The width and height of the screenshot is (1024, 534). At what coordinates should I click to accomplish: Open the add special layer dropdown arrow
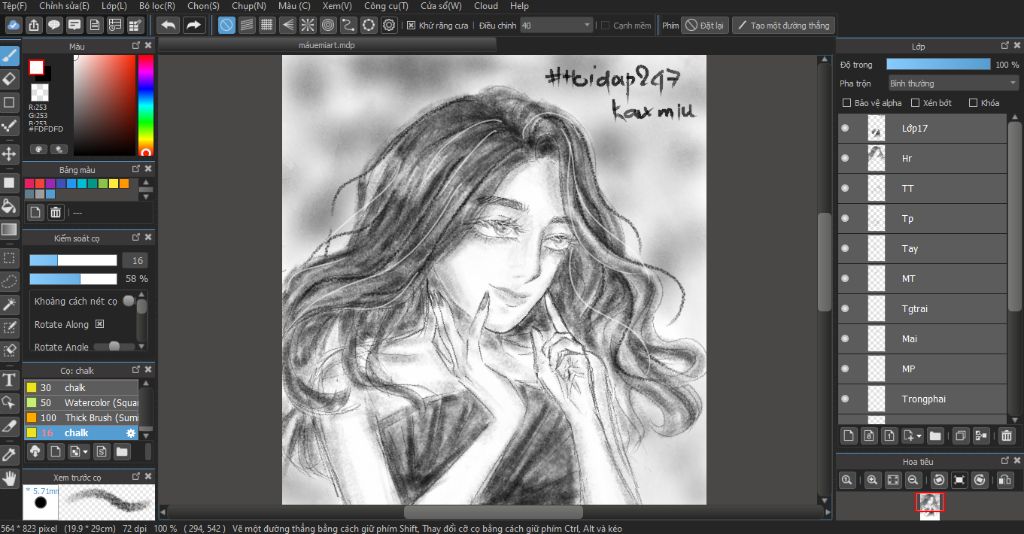[x=919, y=435]
